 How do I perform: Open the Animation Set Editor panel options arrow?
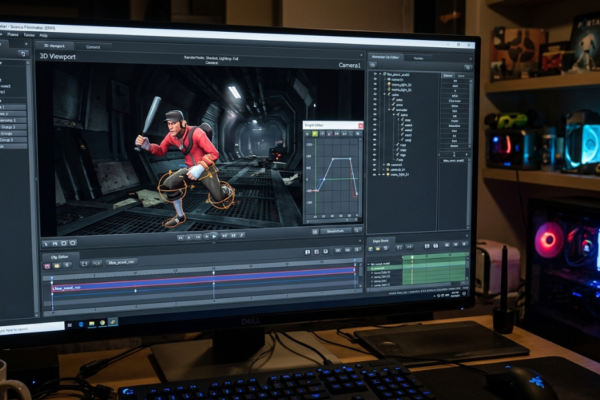(x=471, y=59)
